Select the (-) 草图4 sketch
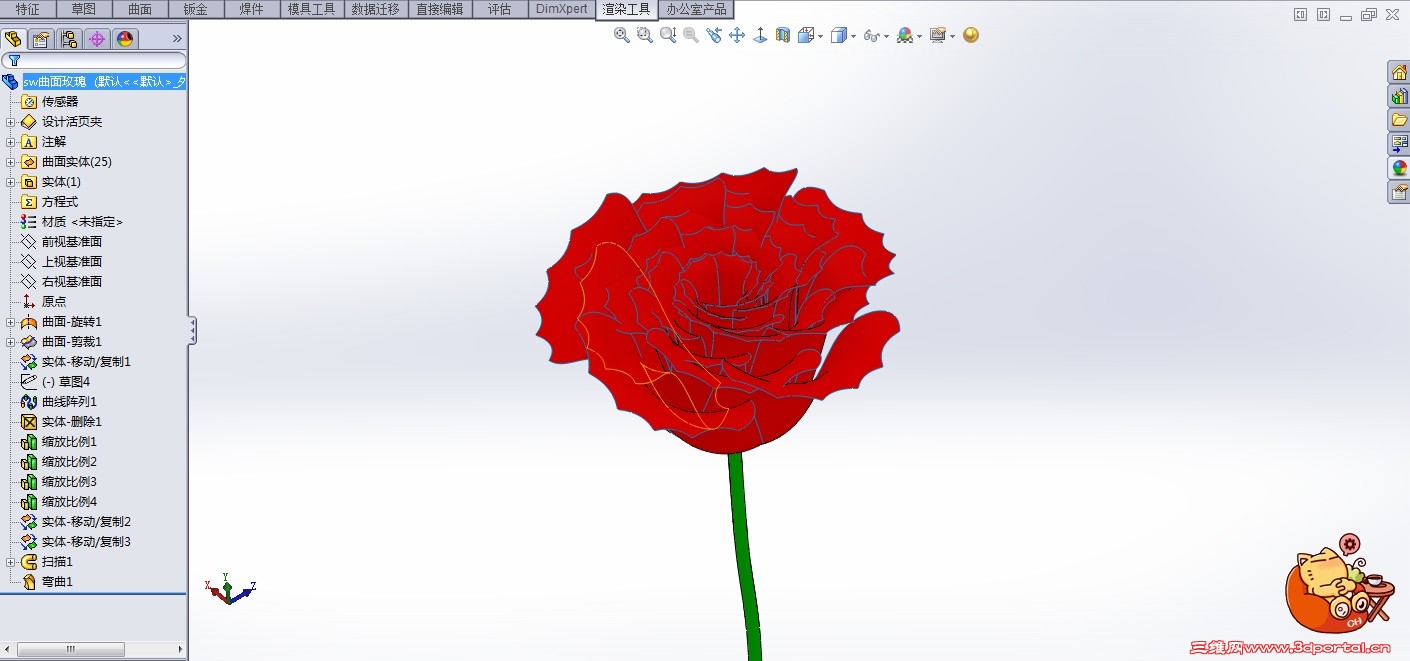Viewport: 1410px width, 661px height. 66,382
